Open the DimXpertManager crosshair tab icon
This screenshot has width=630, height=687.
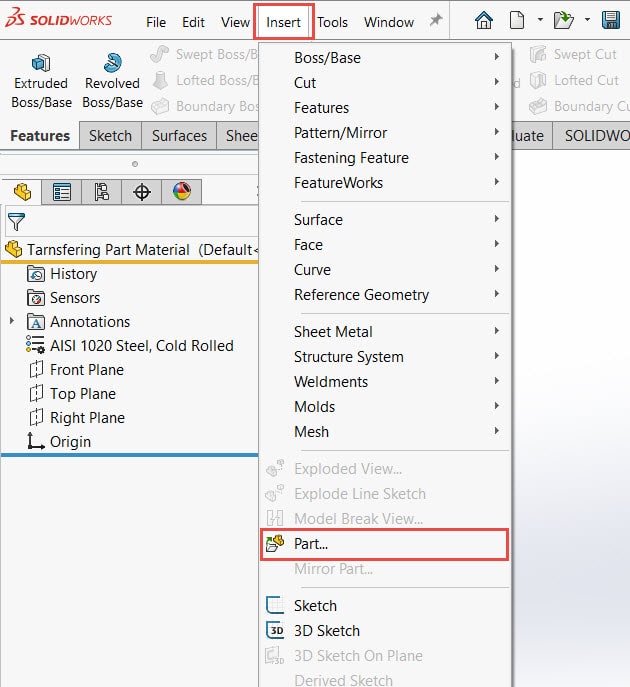point(142,192)
